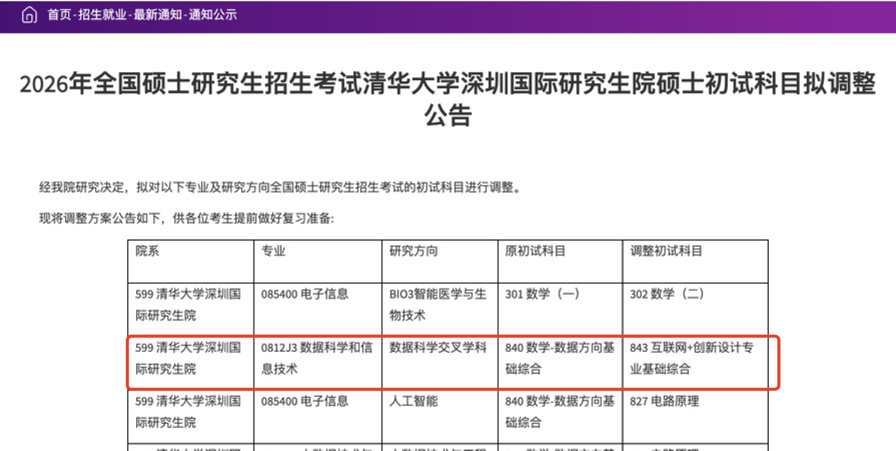The width and height of the screenshot is (896, 451).
Task: Click the 数据科学交叉学科 cell
Action: pos(439,363)
